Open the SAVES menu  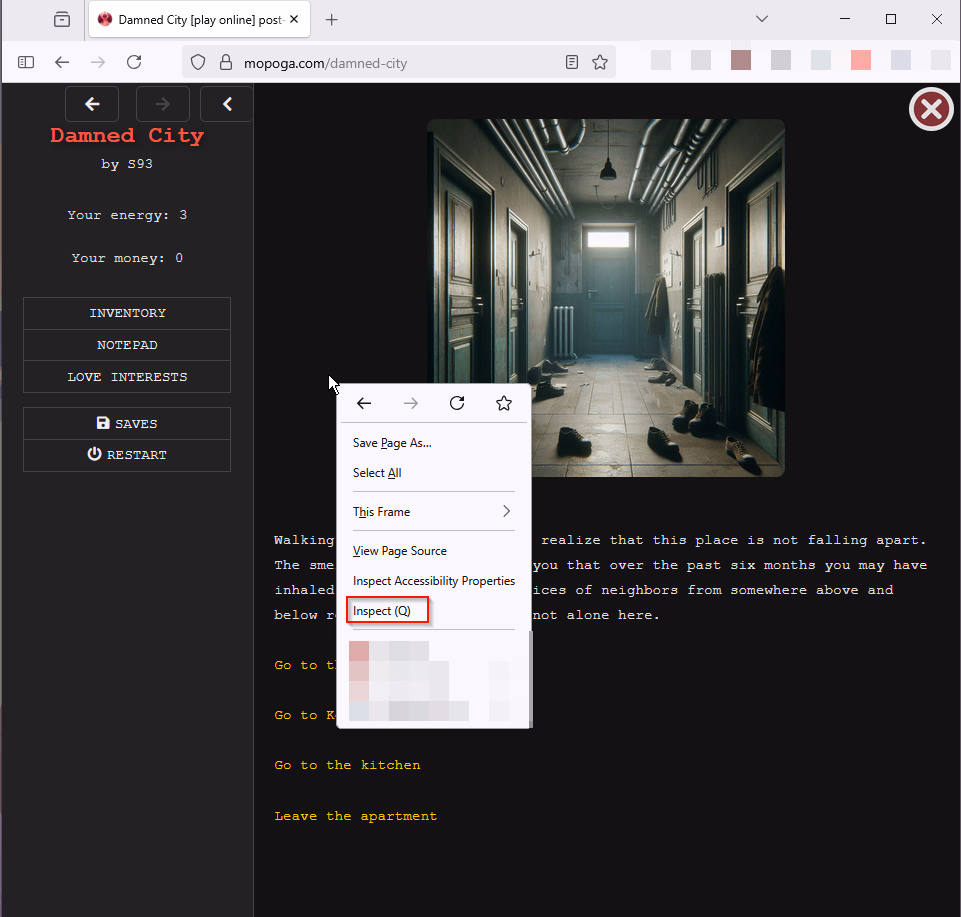click(x=127, y=424)
